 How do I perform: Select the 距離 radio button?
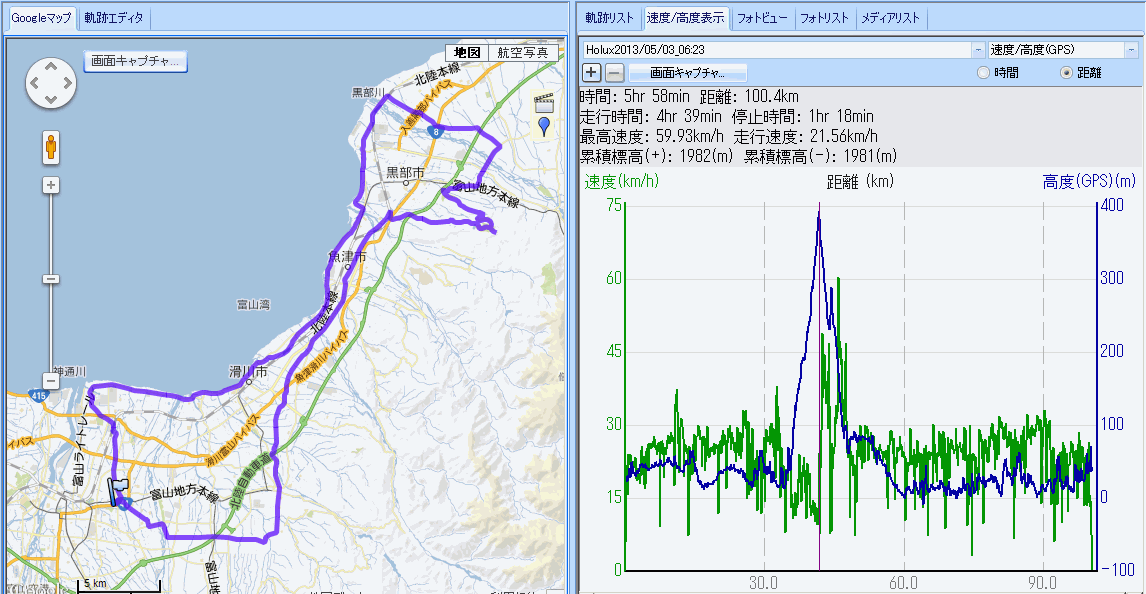1066,73
